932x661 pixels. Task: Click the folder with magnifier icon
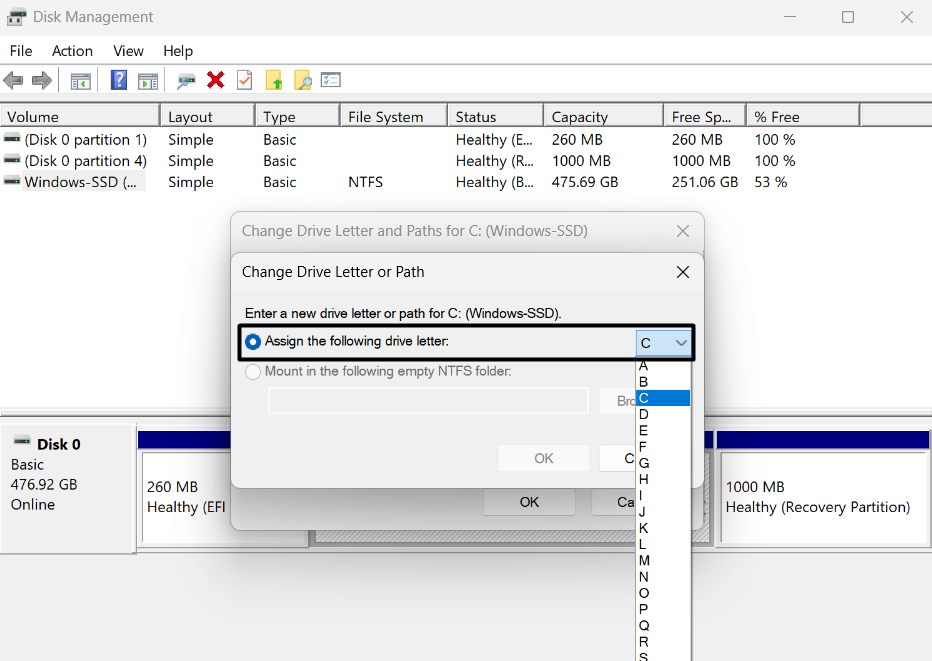click(x=302, y=80)
